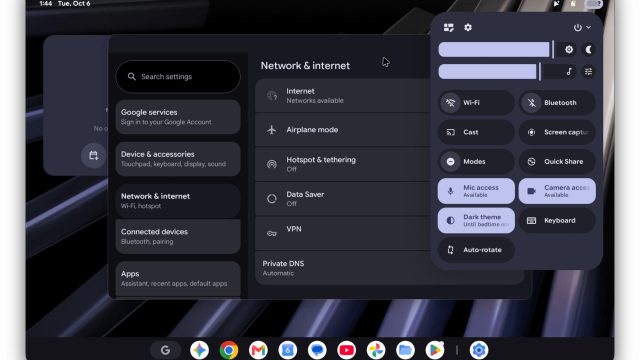Click the Internet globe icon

(272, 96)
